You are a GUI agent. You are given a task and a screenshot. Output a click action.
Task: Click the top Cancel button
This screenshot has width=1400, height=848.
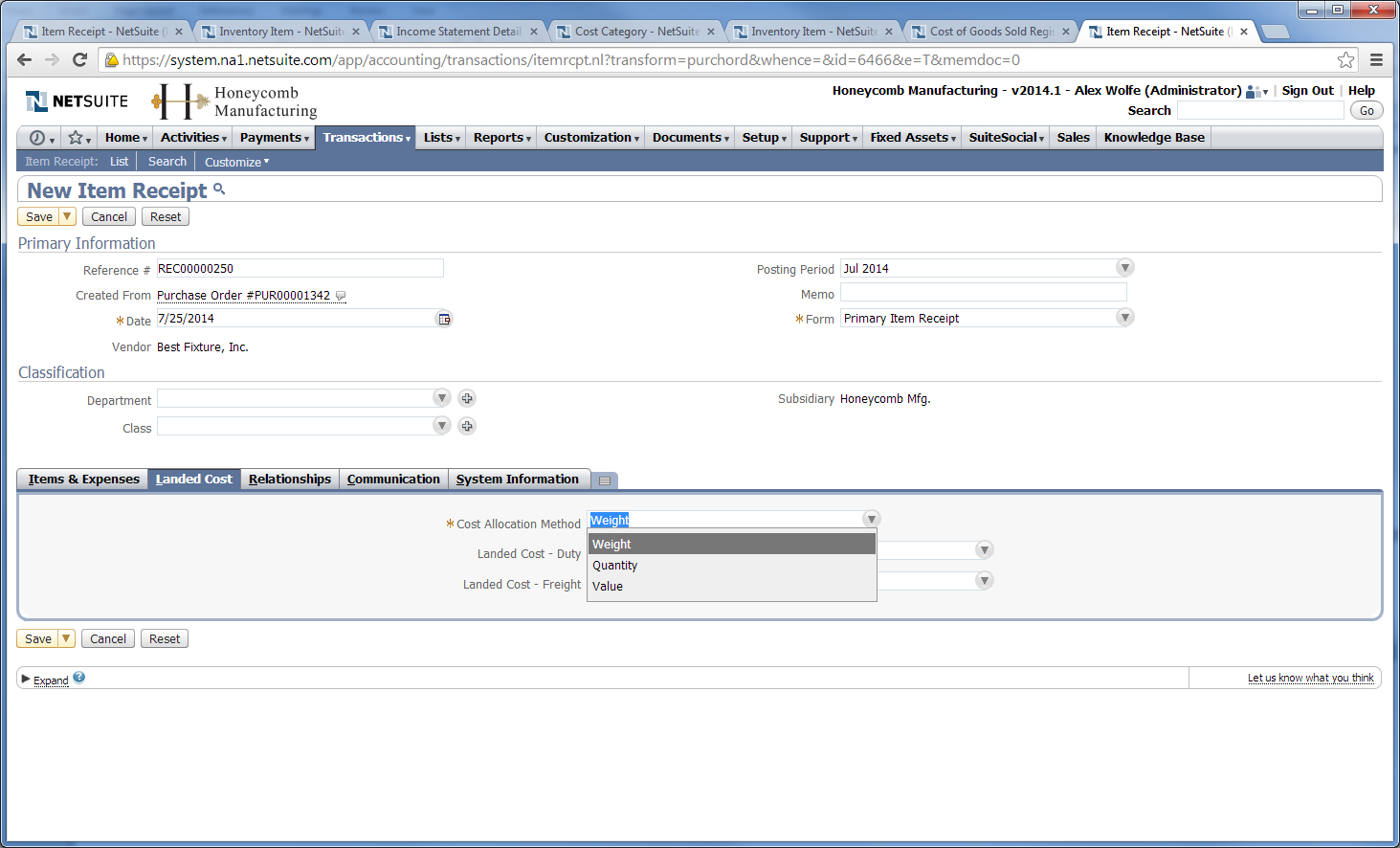click(x=109, y=217)
